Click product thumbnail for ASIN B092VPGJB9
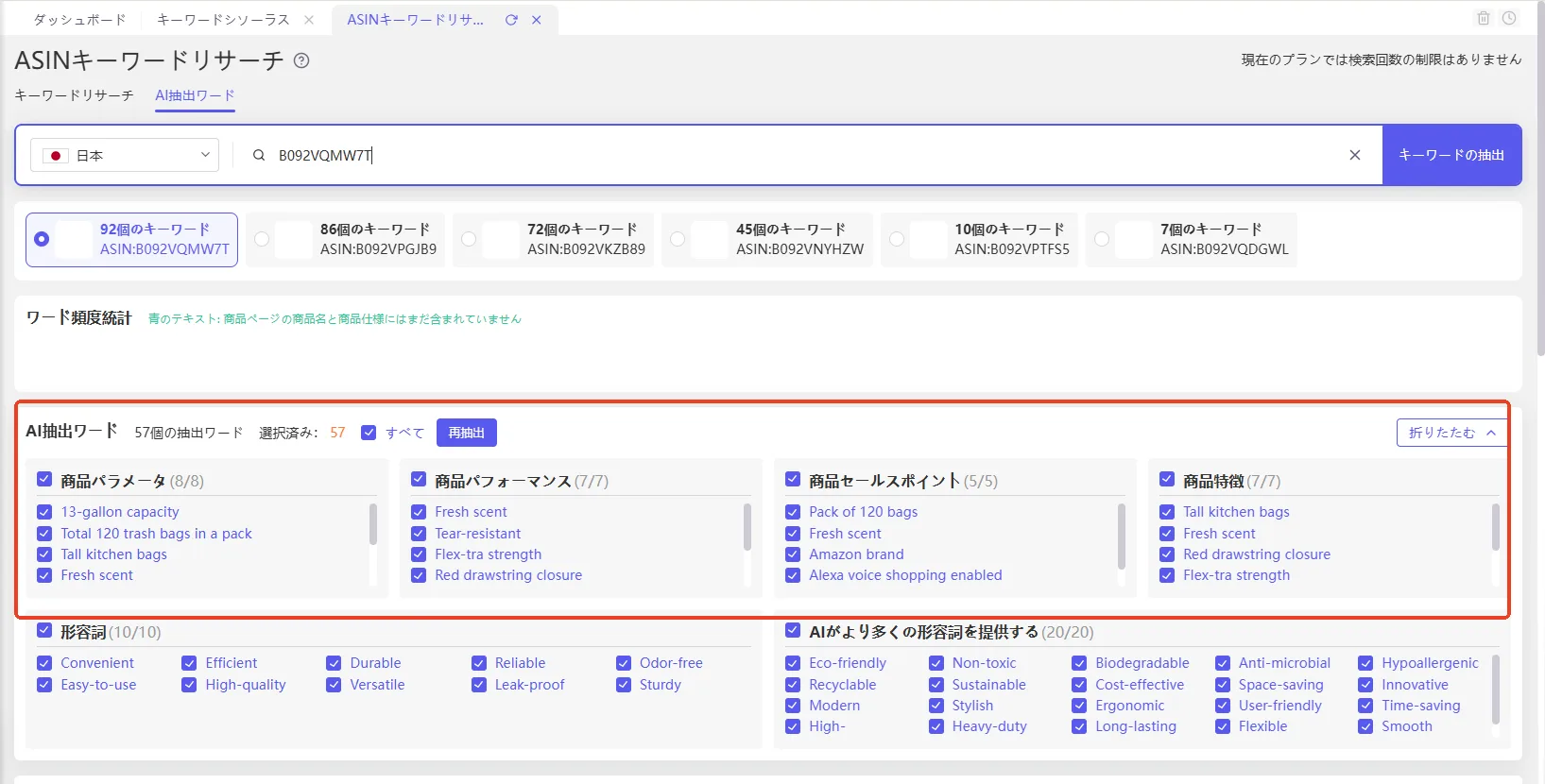The image size is (1545, 784). (x=293, y=240)
